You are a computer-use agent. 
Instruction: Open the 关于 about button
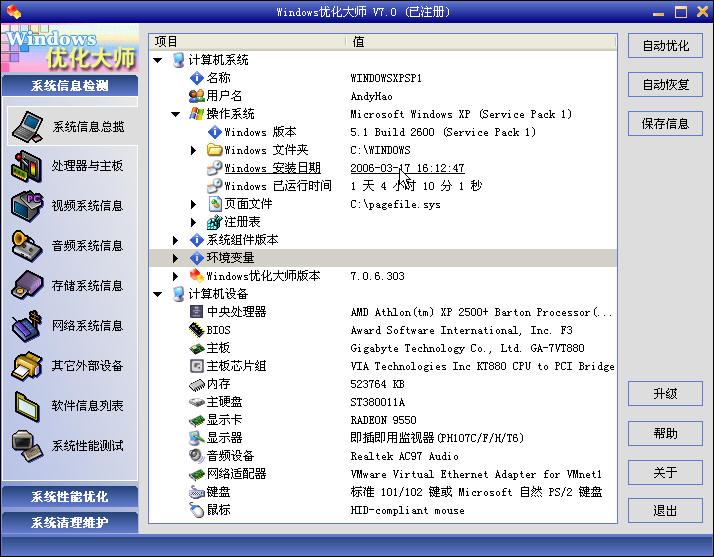665,472
